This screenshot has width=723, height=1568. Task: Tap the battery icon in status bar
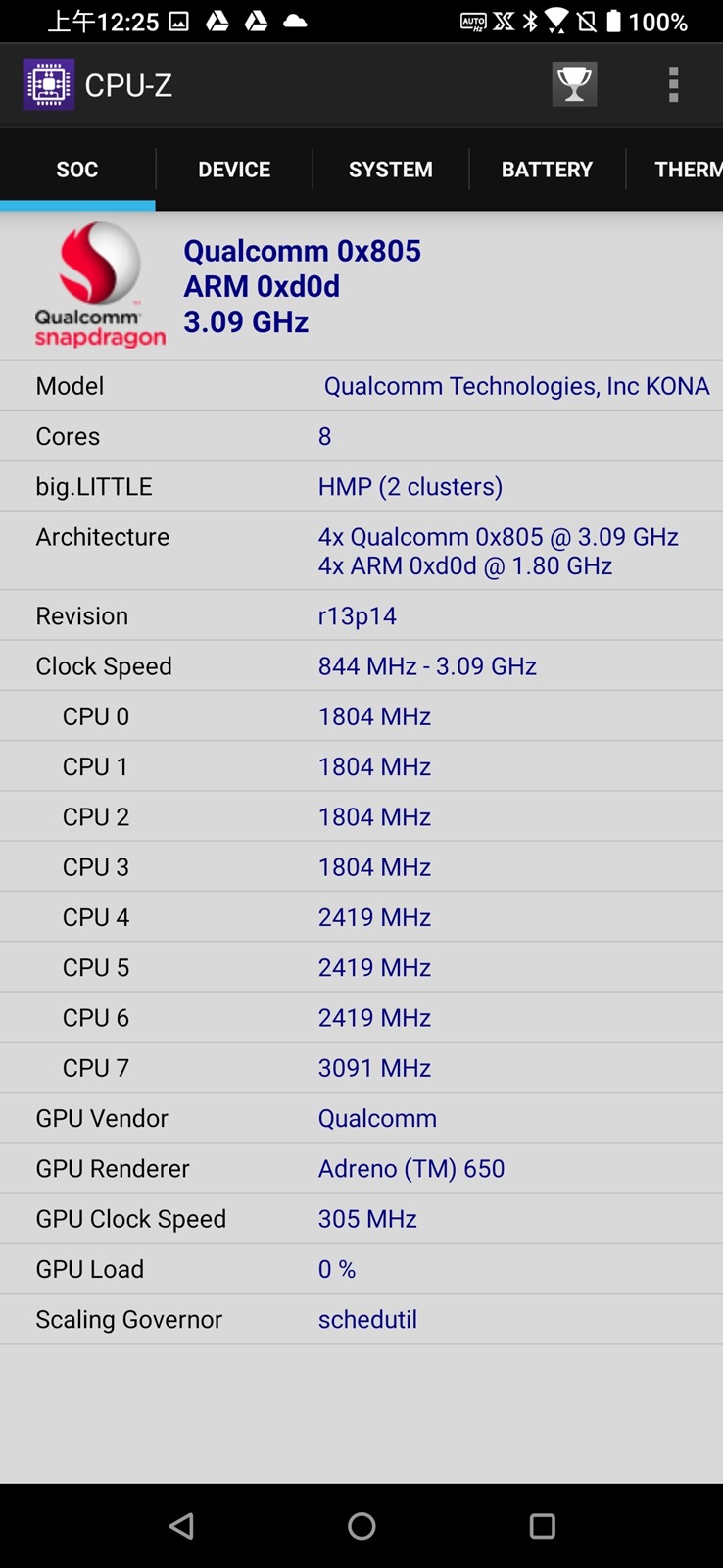(614, 22)
